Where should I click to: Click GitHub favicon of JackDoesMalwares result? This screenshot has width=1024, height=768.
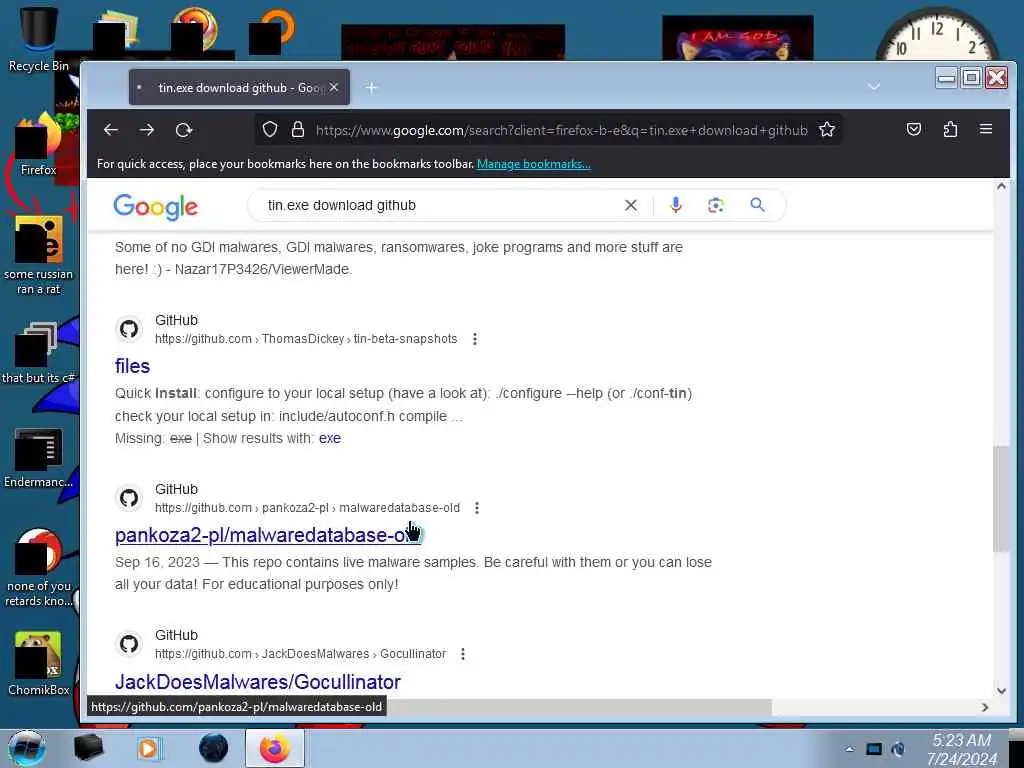pyautogui.click(x=129, y=644)
